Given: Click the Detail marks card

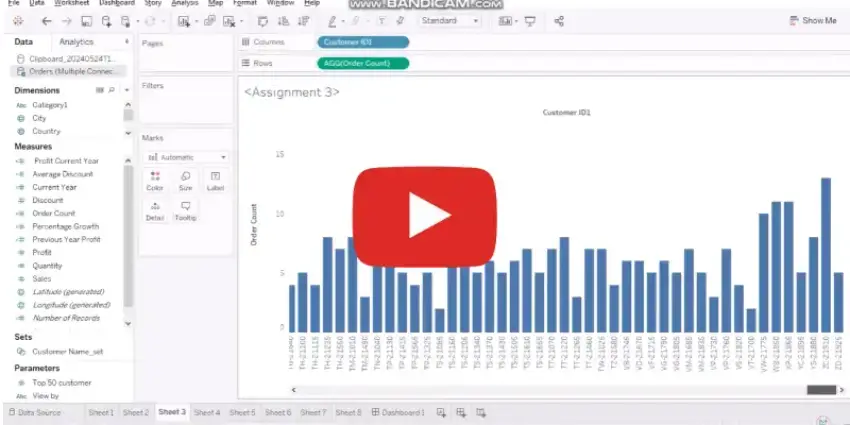Looking at the screenshot, I should pyautogui.click(x=155, y=210).
